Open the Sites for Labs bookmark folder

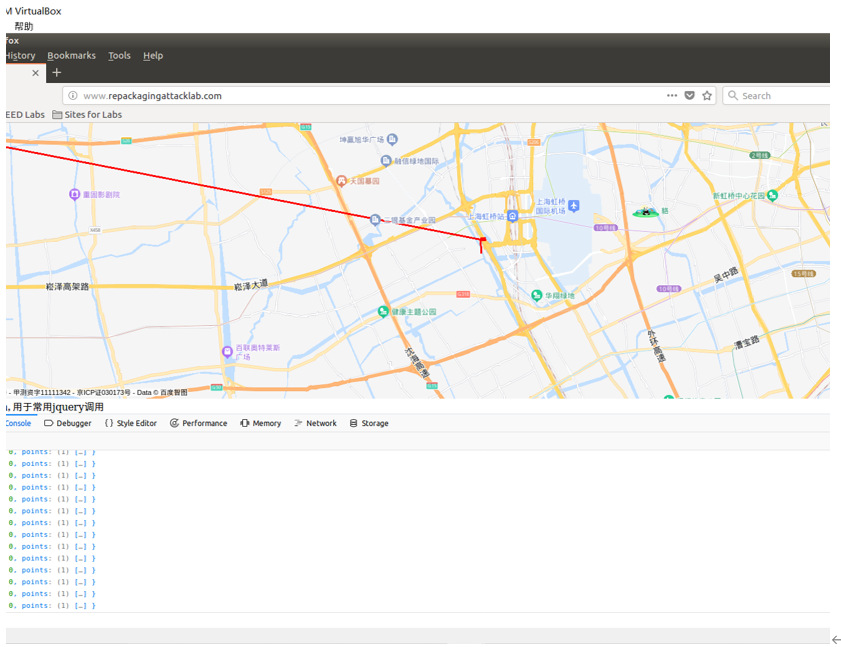pyautogui.click(x=87, y=114)
